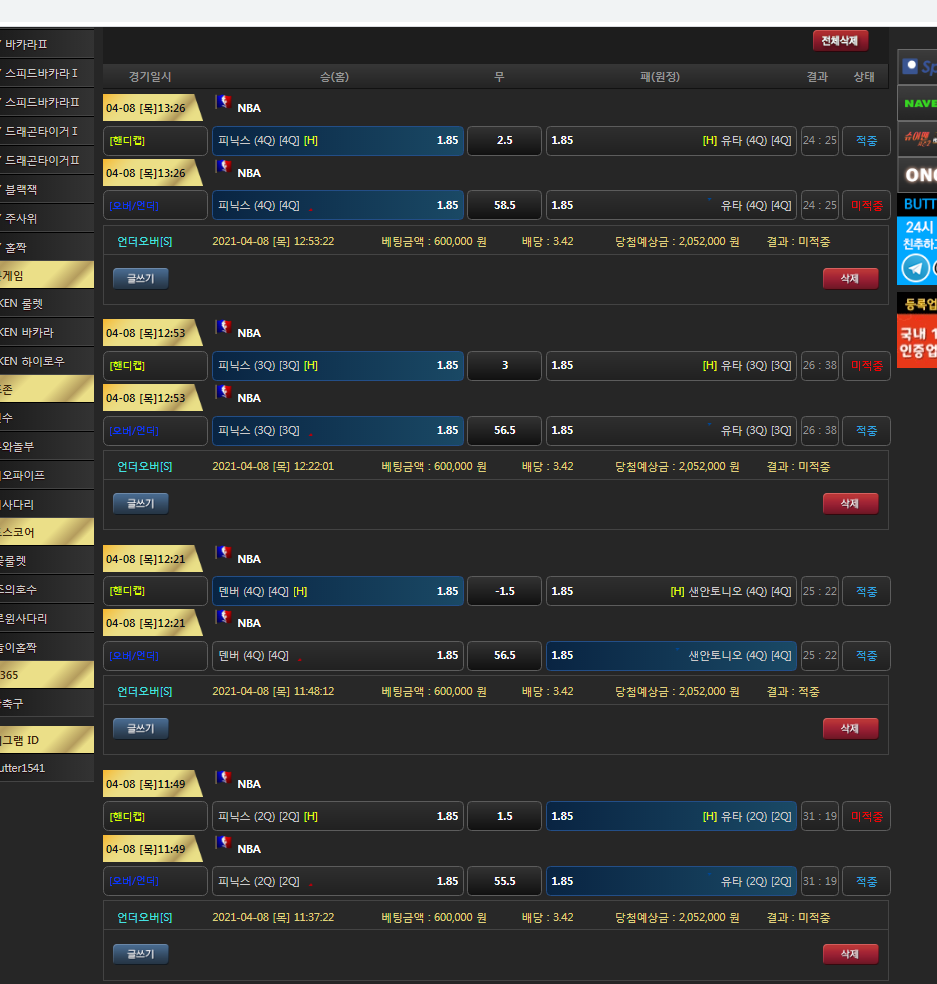Open 주사위 in the left sidebar
This screenshot has width=937, height=984.
[x=46, y=218]
